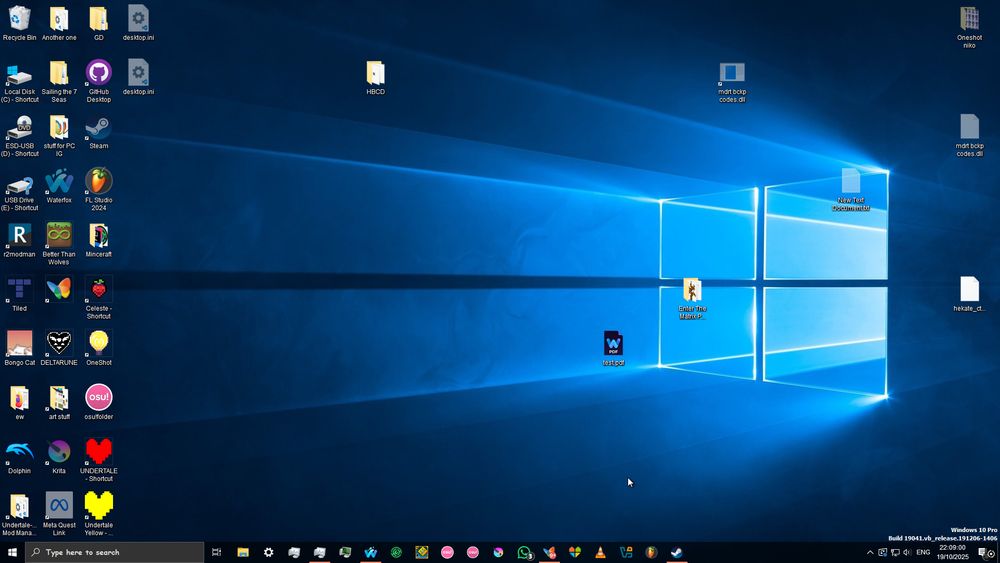Select the Another one folder

pos(59,24)
